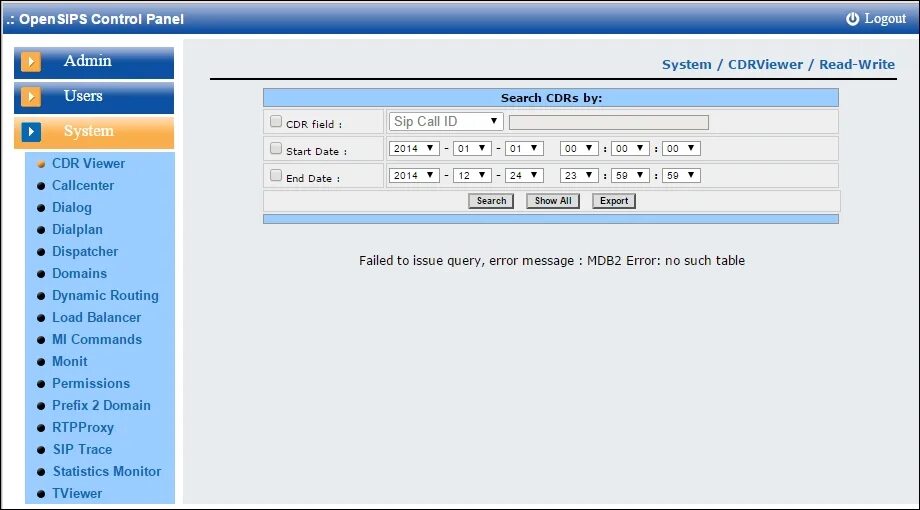920x510 pixels.
Task: Open the Dialplan tool
Action: point(77,229)
